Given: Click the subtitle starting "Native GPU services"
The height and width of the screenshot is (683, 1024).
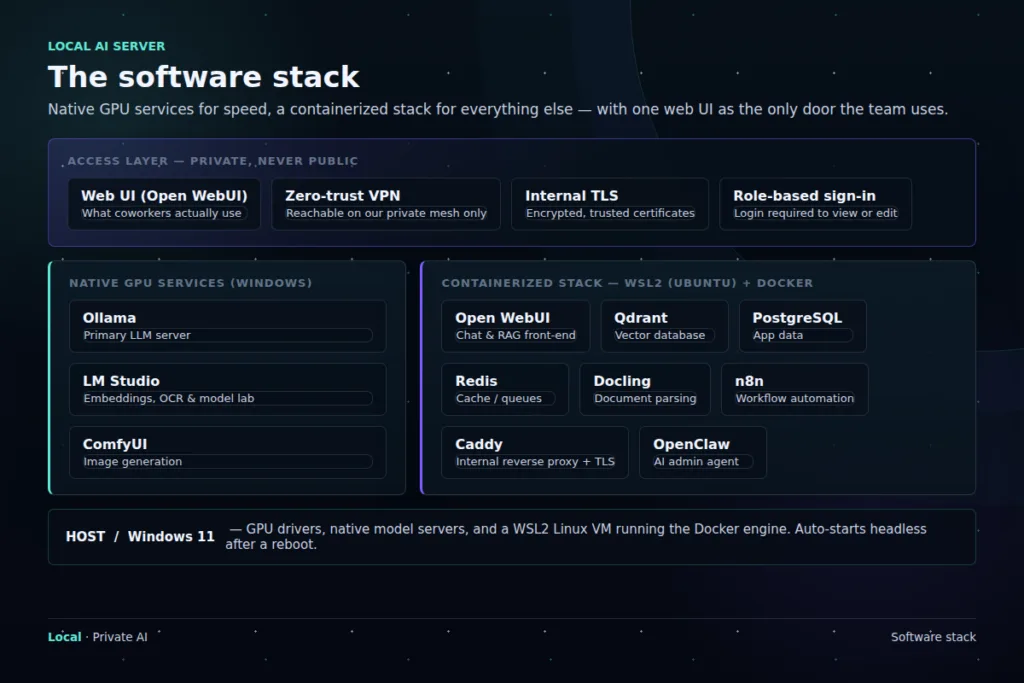Looking at the screenshot, I should point(498,109).
